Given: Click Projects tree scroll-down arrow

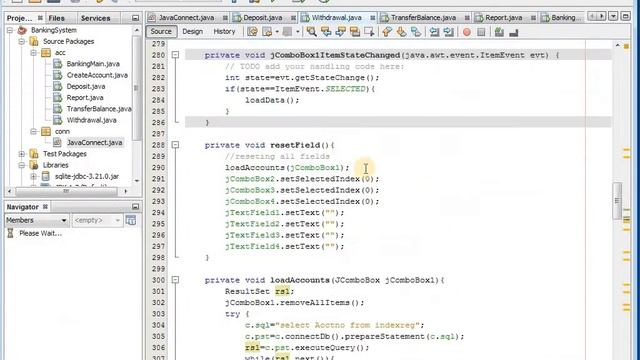Looking at the screenshot, I should click(137, 180).
